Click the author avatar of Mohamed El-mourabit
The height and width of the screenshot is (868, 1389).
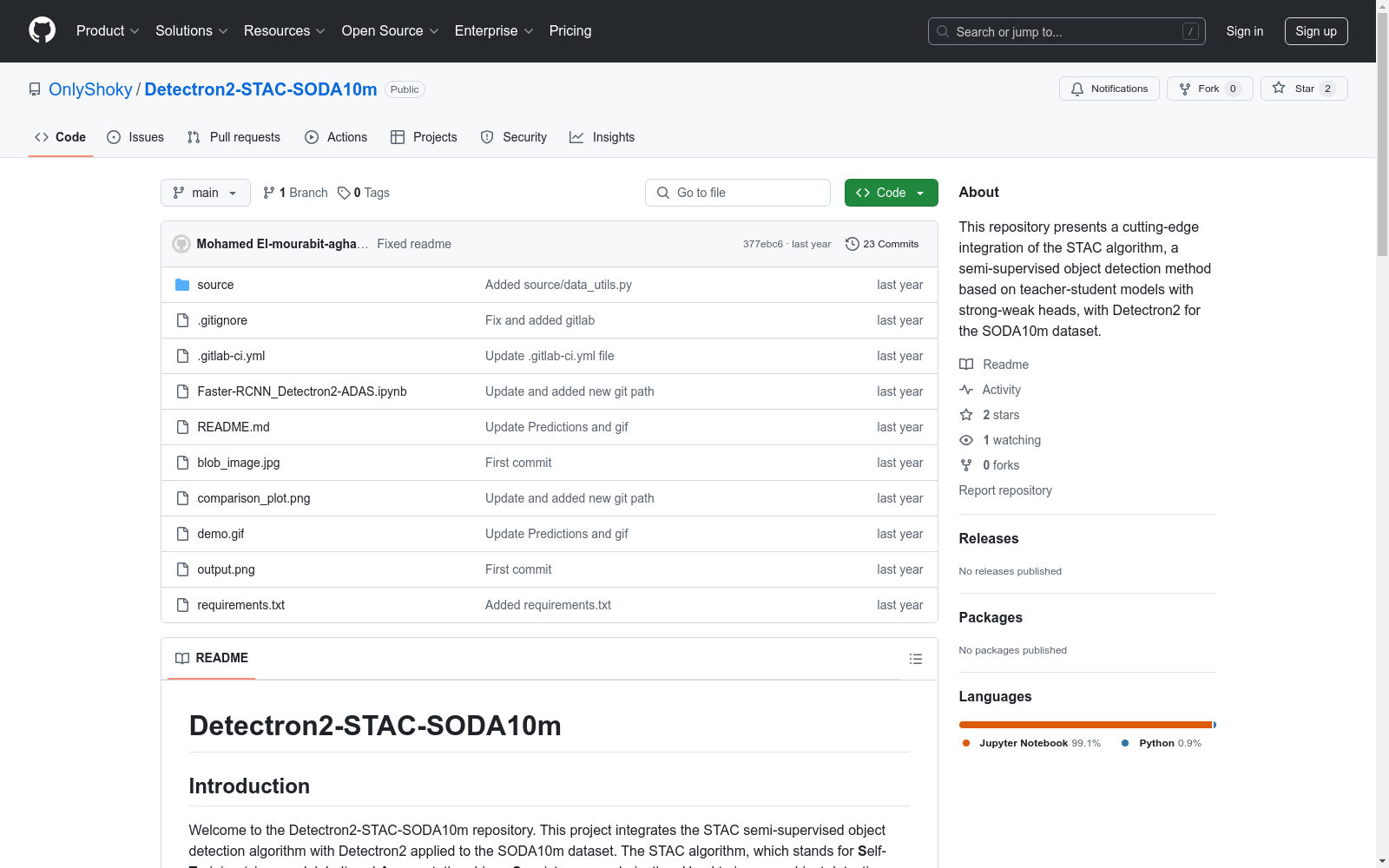(181, 244)
